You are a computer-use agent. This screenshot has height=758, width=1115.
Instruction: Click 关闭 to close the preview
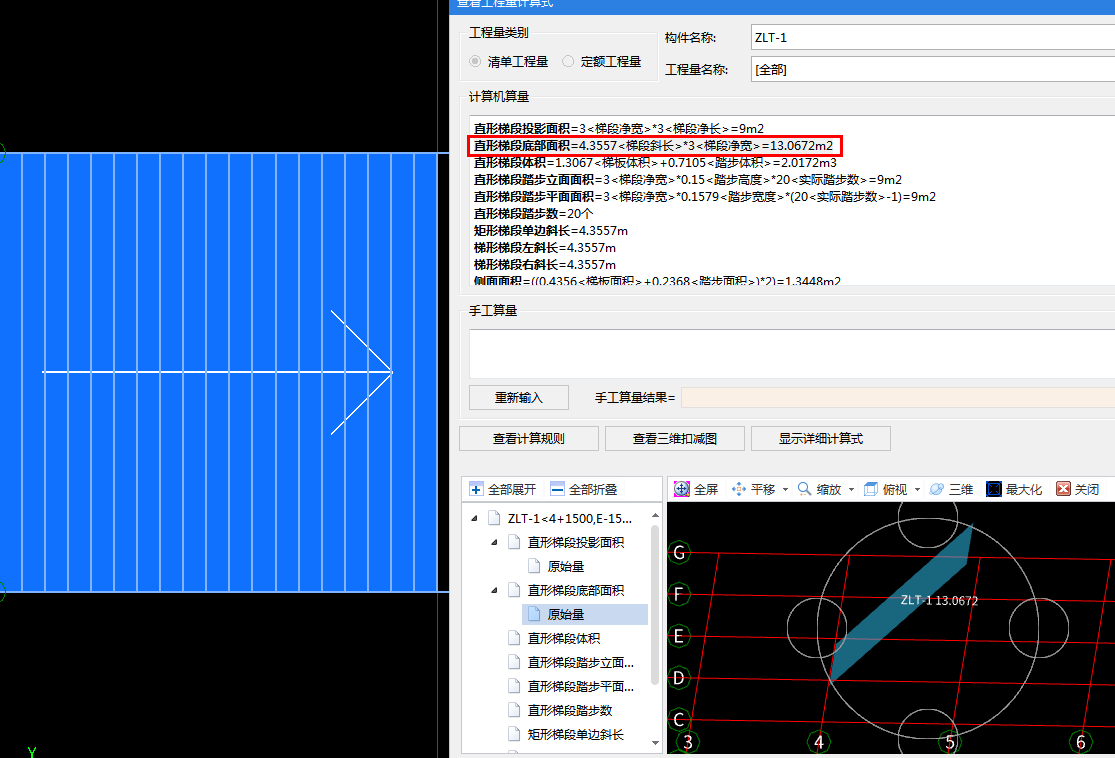pyautogui.click(x=1077, y=489)
